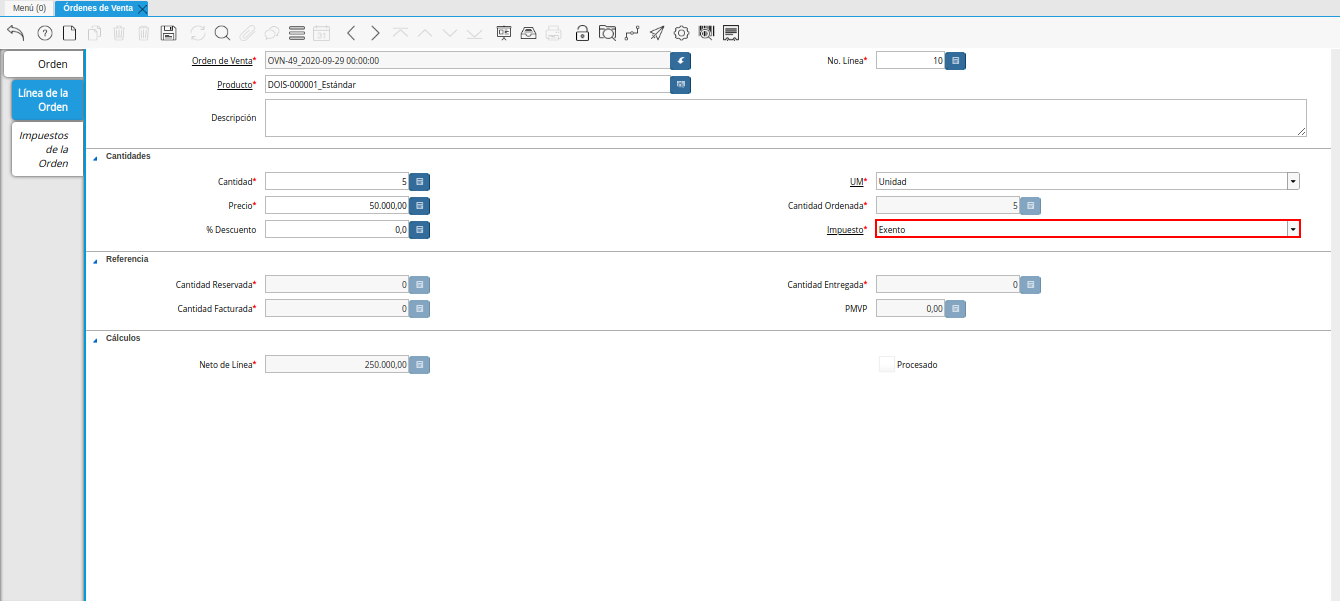Click the Impuesto label link
1340x601 pixels.
[844, 230]
